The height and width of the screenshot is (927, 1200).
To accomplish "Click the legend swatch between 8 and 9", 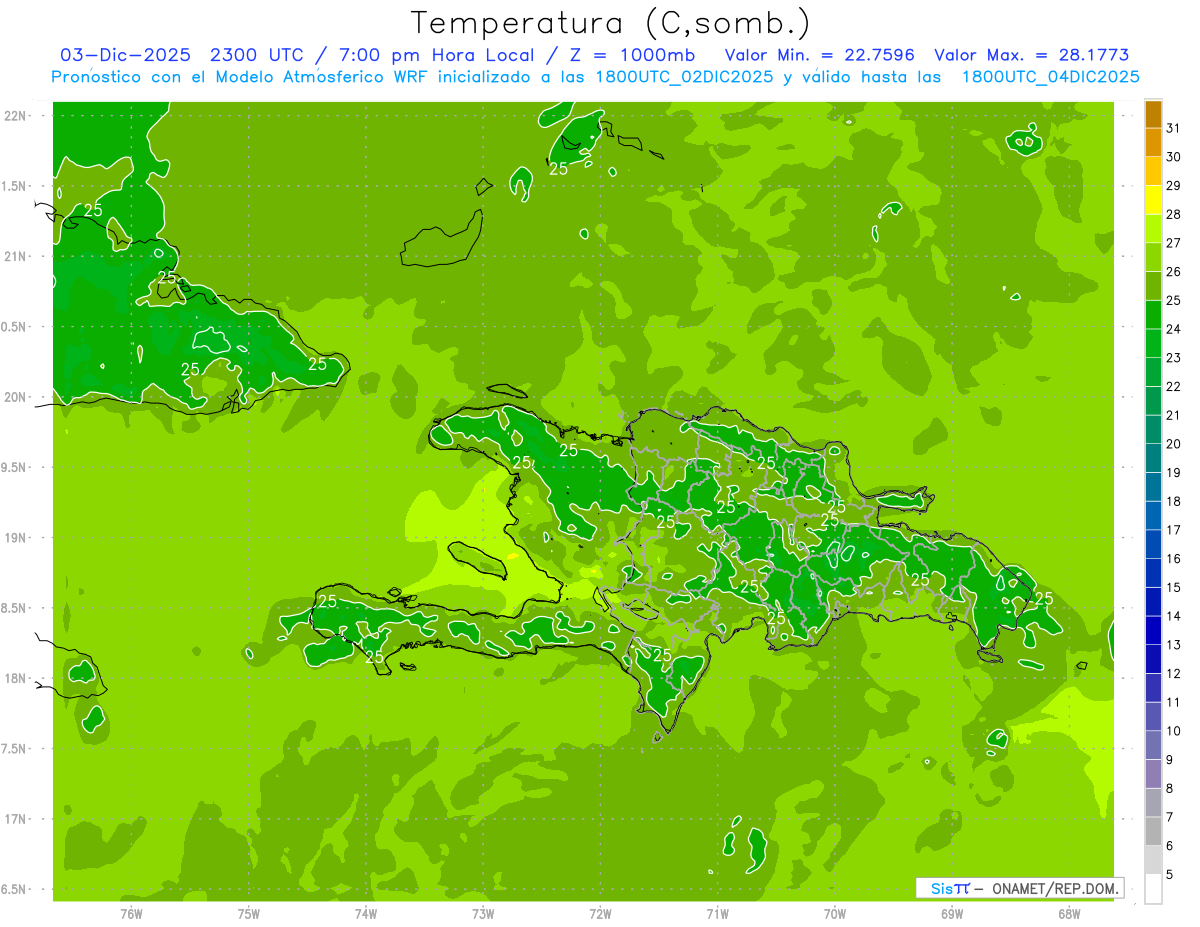I will pyautogui.click(x=1153, y=774).
